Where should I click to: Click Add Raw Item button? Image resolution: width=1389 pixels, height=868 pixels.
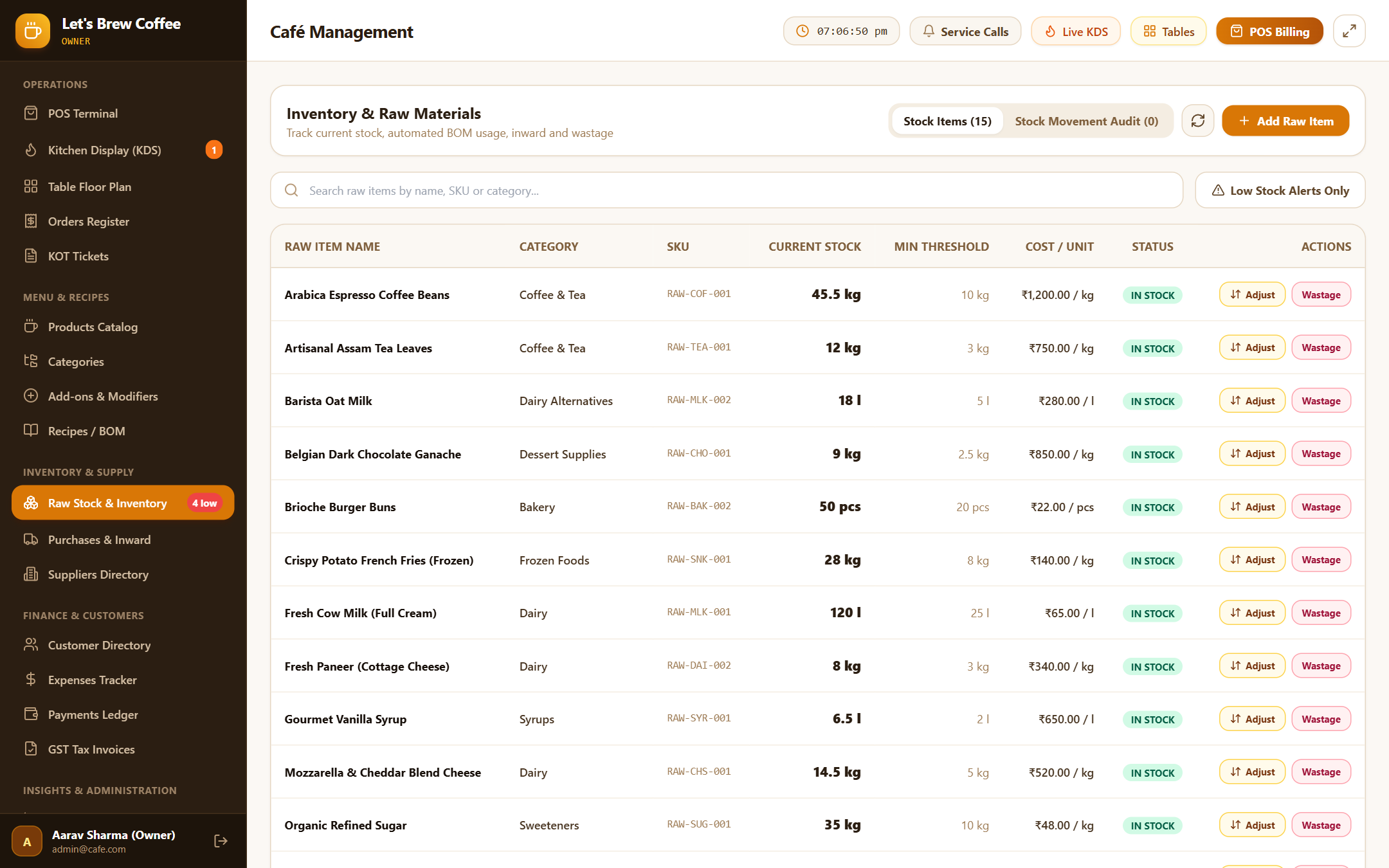click(x=1285, y=121)
